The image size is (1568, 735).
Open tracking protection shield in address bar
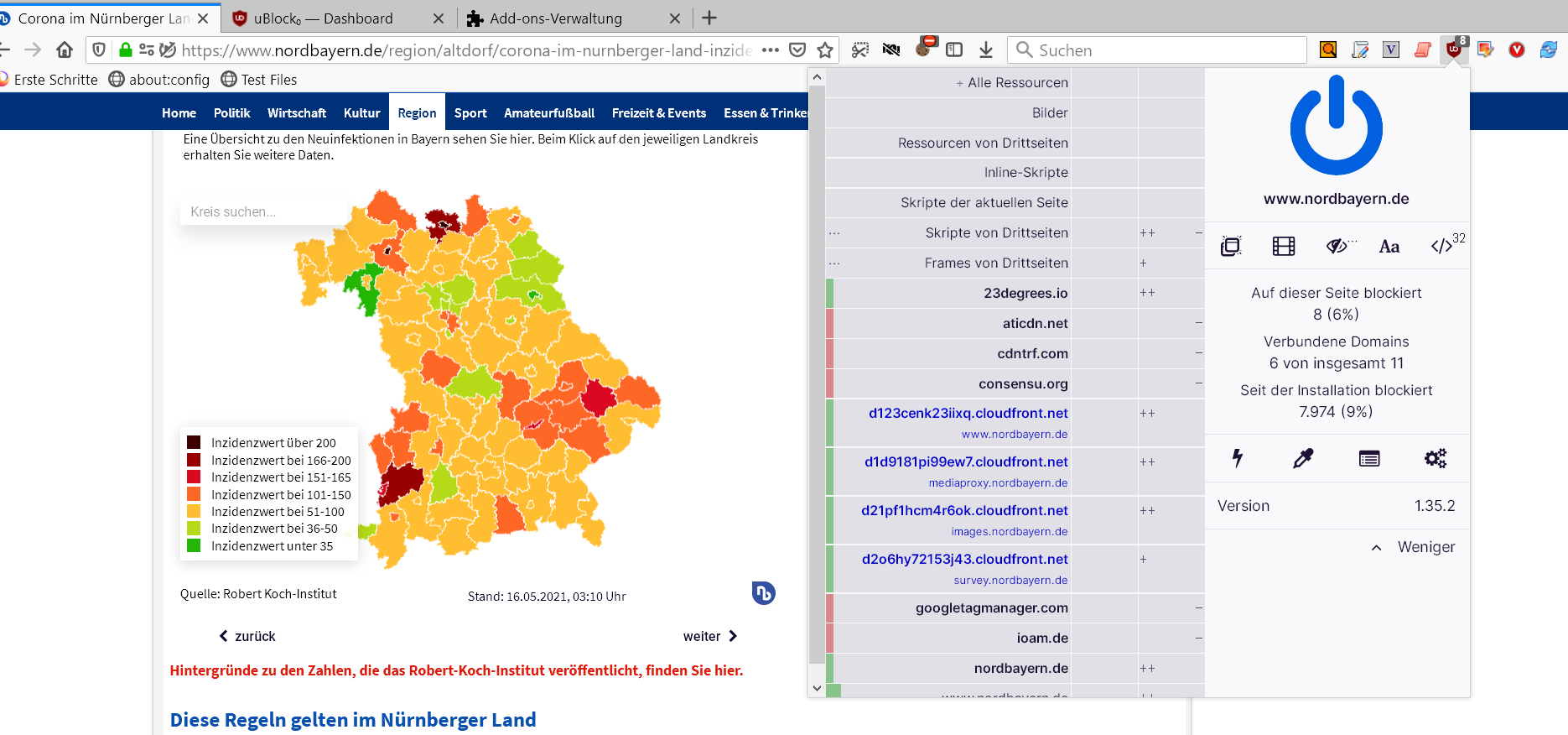pyautogui.click(x=99, y=50)
